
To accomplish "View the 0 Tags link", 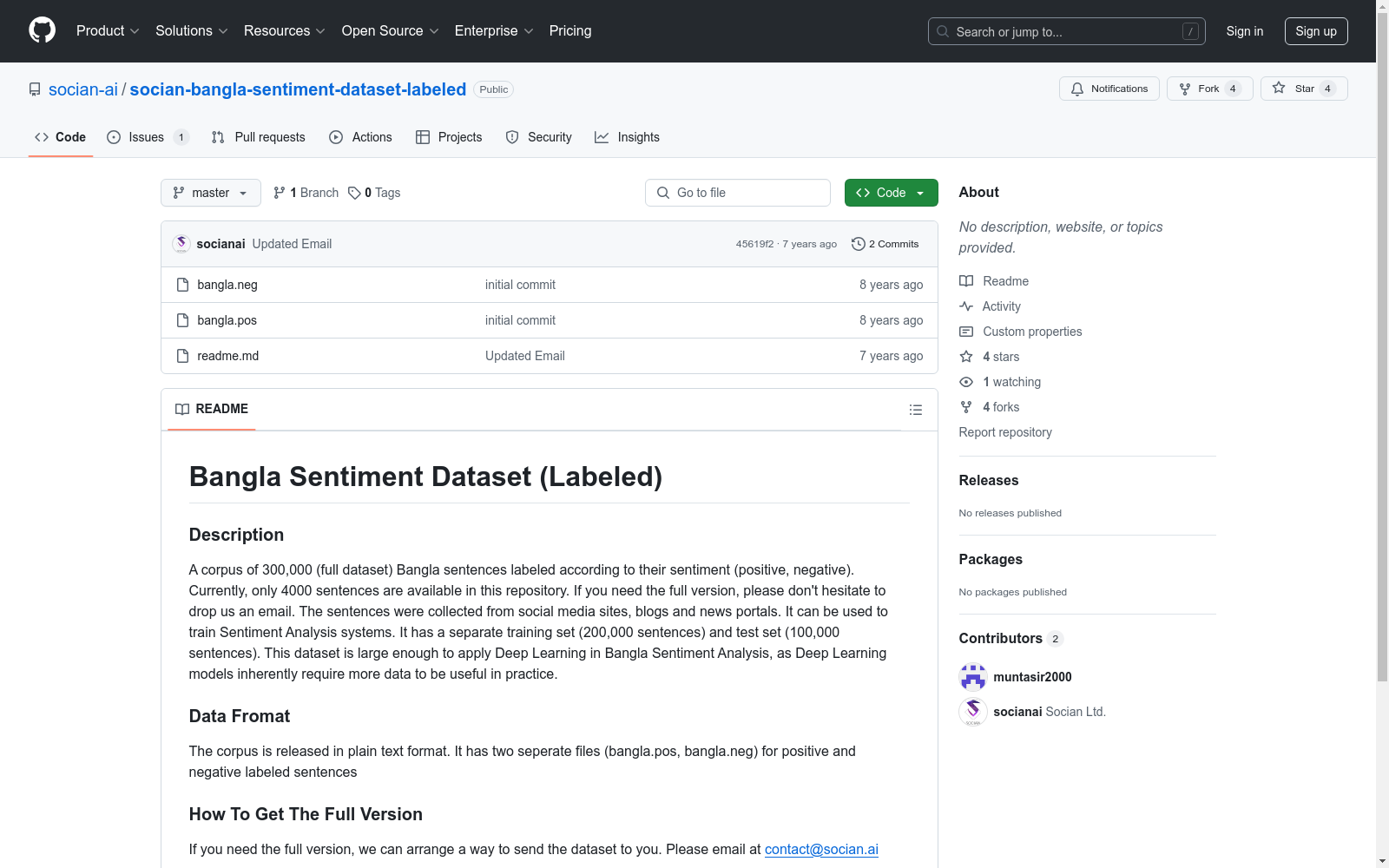I will [374, 193].
